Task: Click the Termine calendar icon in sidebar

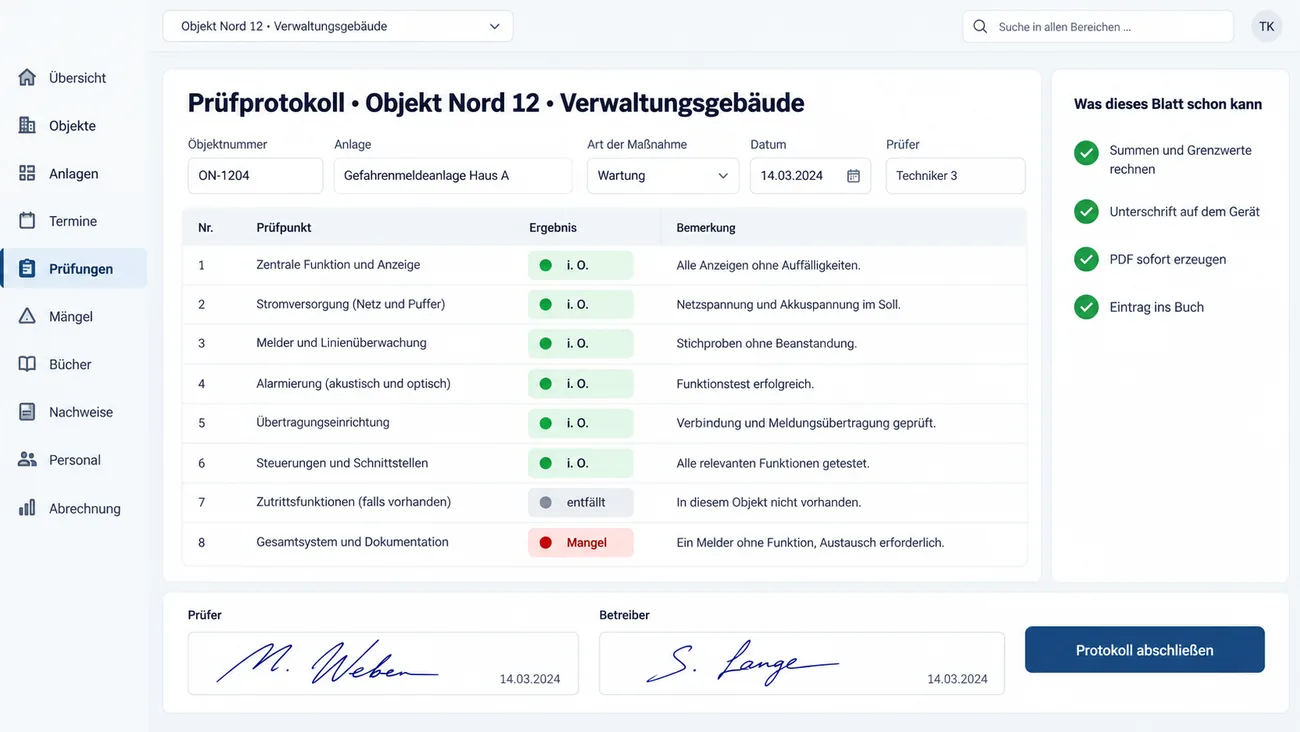Action: pos(27,221)
